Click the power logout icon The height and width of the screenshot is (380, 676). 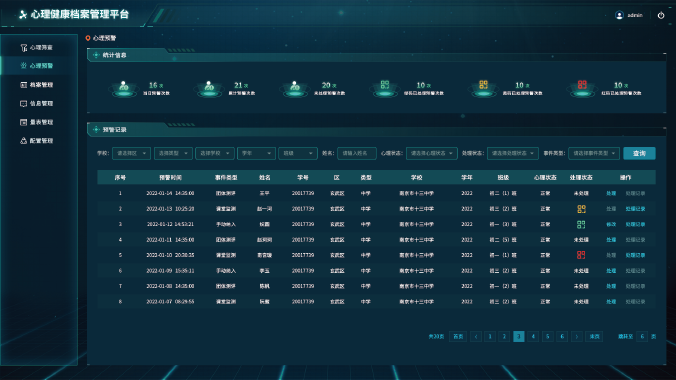coord(661,15)
